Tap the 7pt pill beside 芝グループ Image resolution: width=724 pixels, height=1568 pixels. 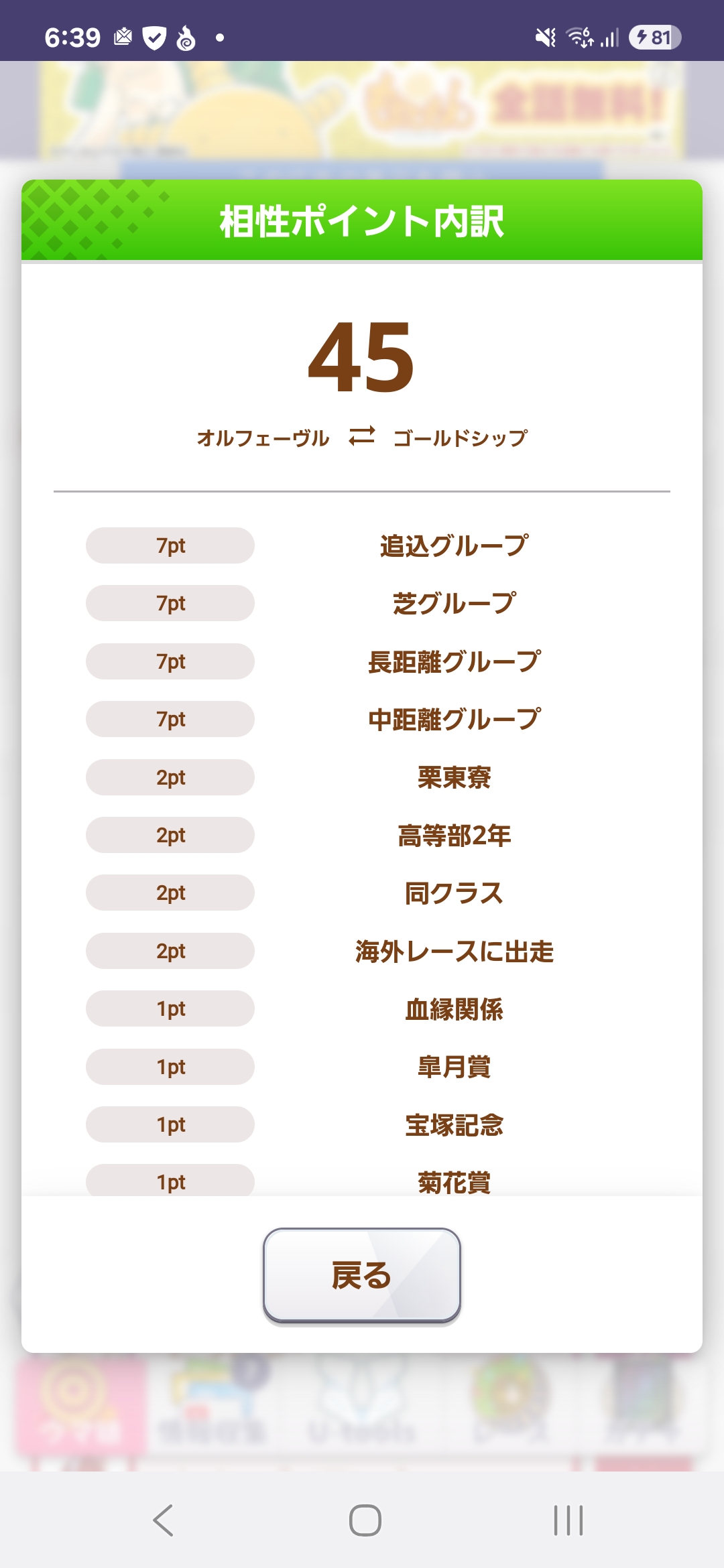click(x=170, y=603)
